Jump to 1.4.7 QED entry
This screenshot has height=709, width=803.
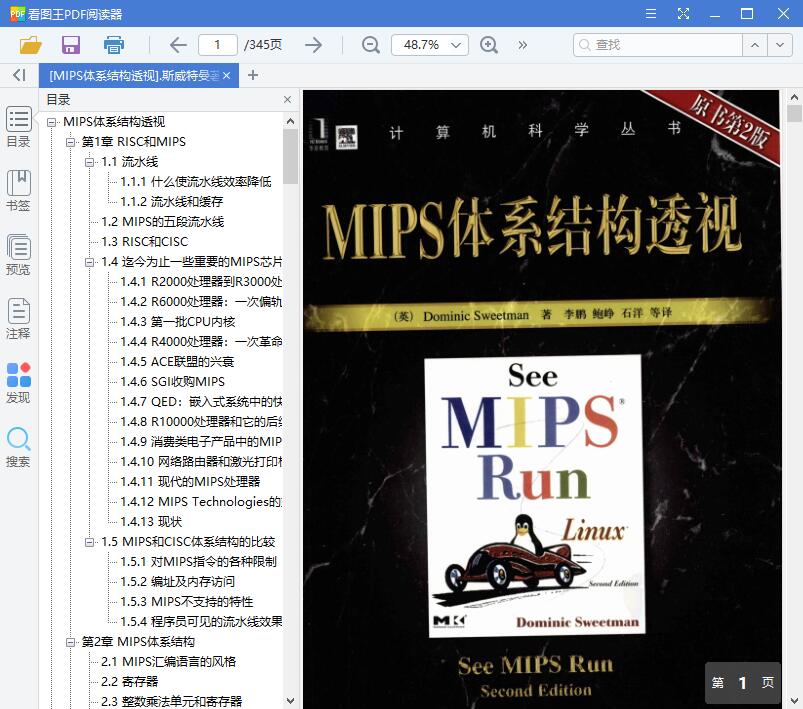(201, 402)
